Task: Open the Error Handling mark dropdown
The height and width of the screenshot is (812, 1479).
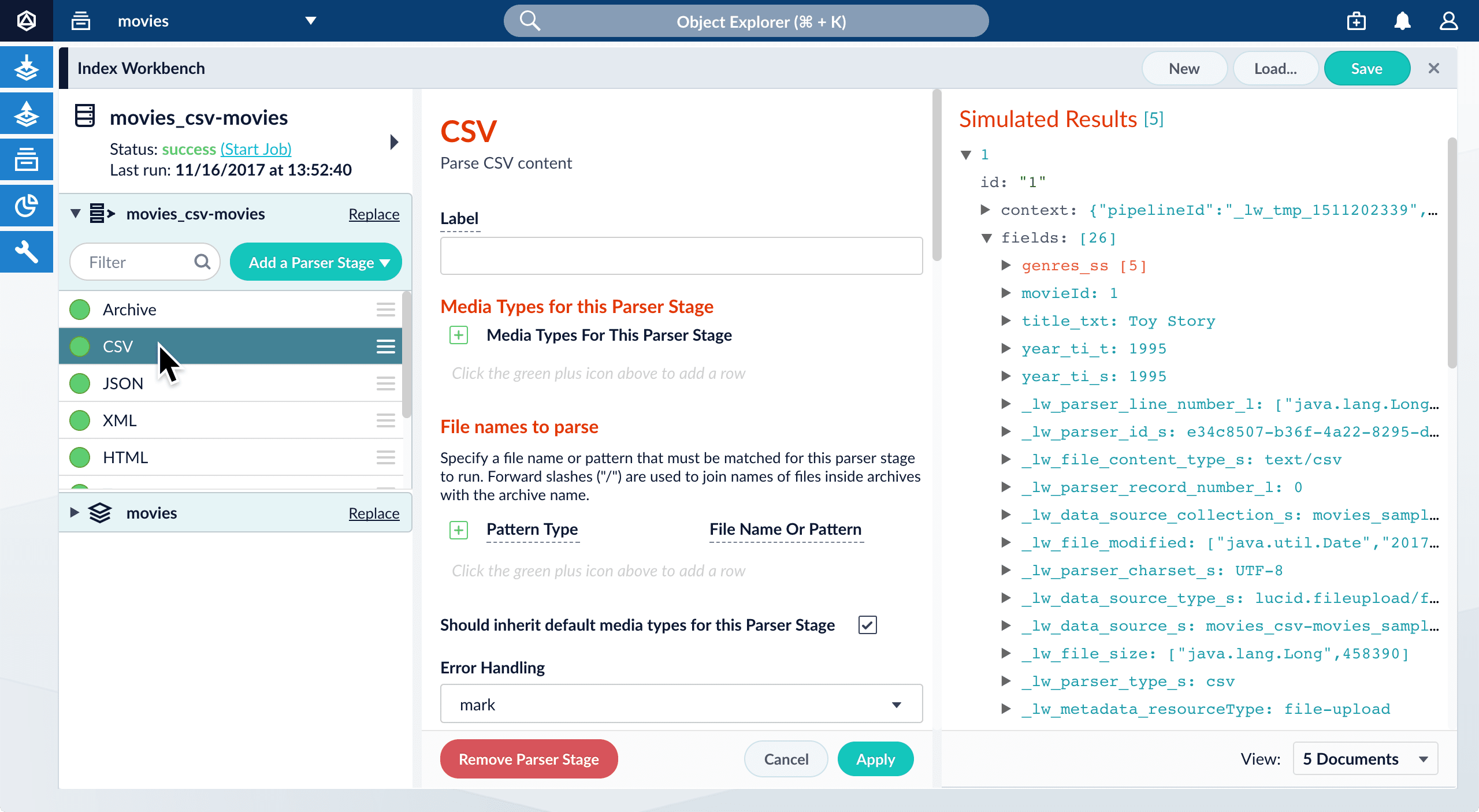Action: 681,704
